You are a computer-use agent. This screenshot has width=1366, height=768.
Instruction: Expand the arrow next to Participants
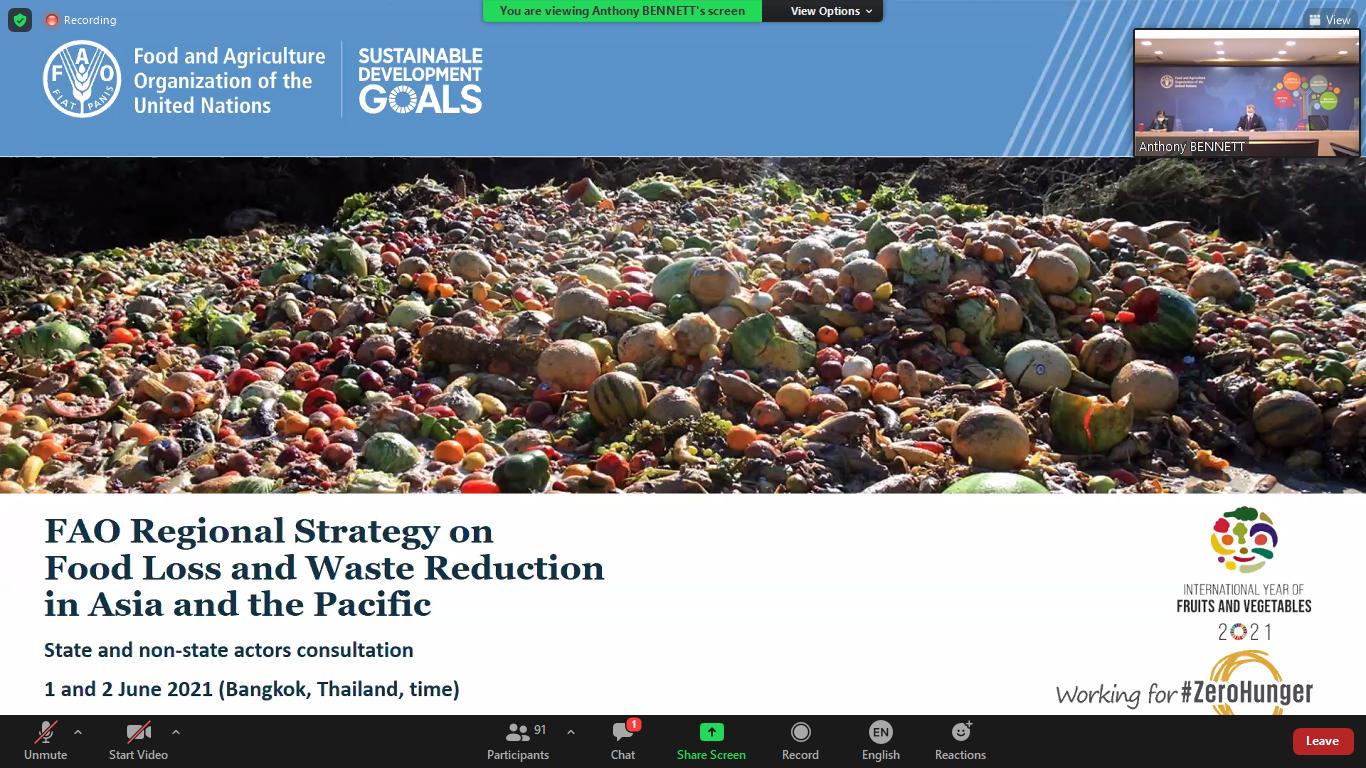tap(571, 732)
